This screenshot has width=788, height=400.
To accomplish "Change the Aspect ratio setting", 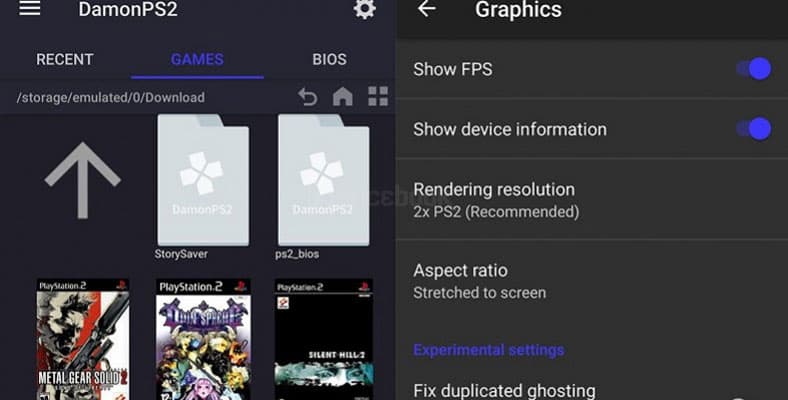I will coord(592,280).
